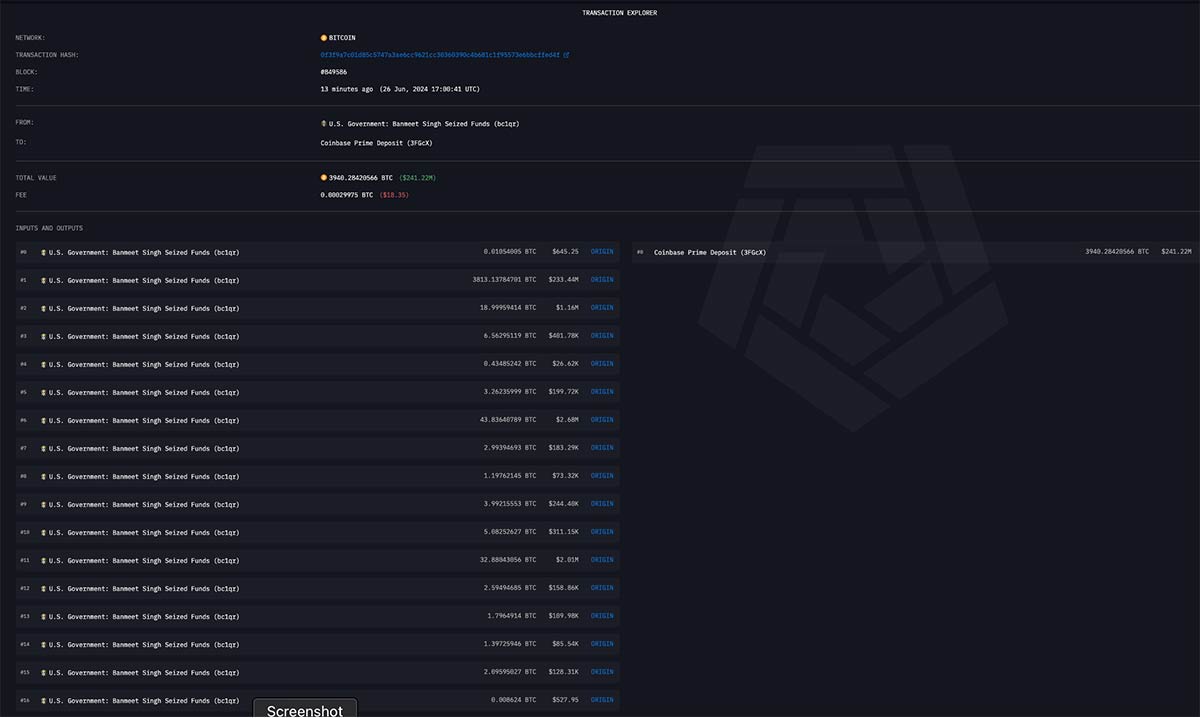
Task: Click ORIGIN link for input #0
Action: click(x=602, y=252)
